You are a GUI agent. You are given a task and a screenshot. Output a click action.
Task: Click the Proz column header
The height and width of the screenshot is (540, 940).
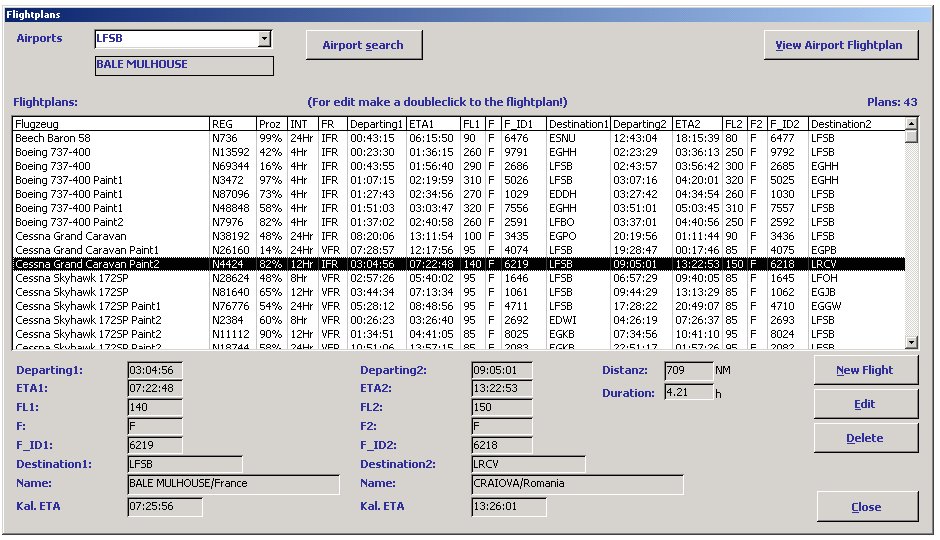pos(272,124)
